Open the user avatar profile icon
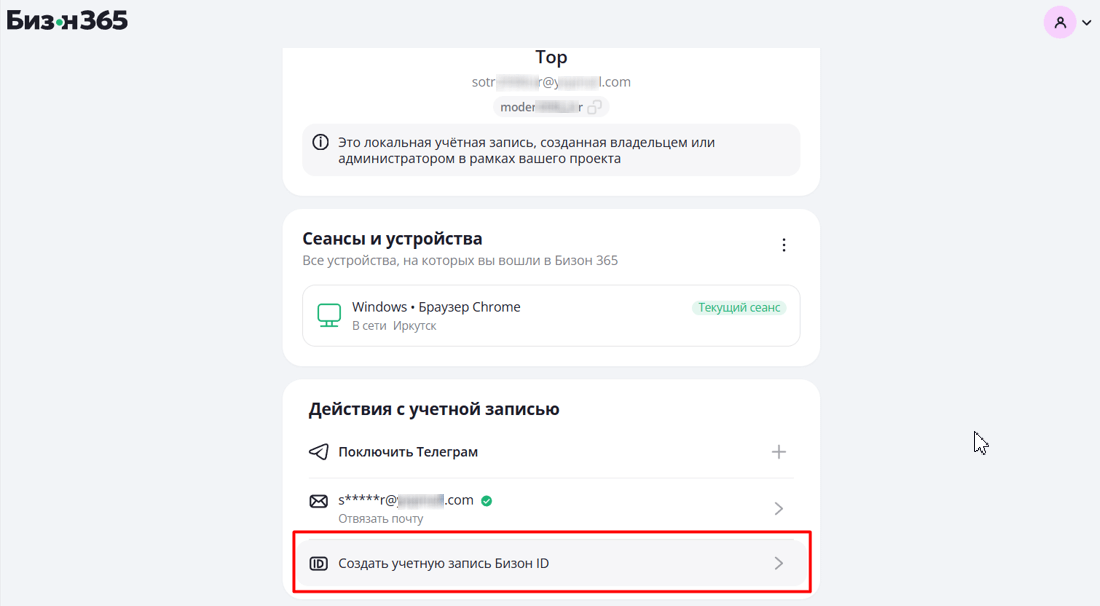Screen dimensions: 1100x606 click(1059, 22)
